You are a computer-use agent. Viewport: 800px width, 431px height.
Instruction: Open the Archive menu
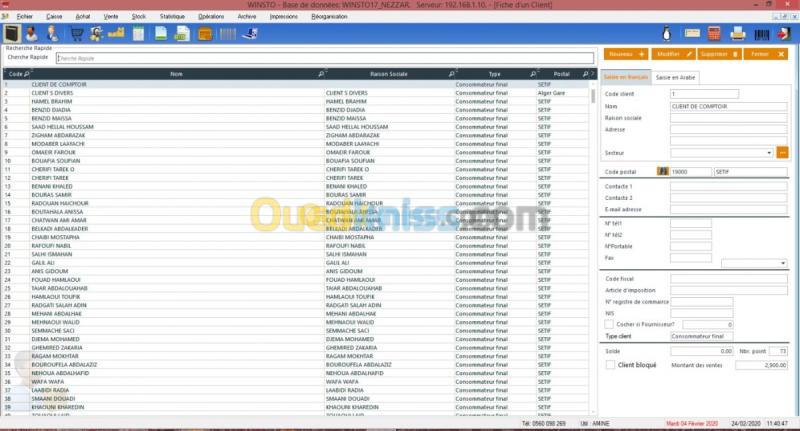click(x=247, y=16)
